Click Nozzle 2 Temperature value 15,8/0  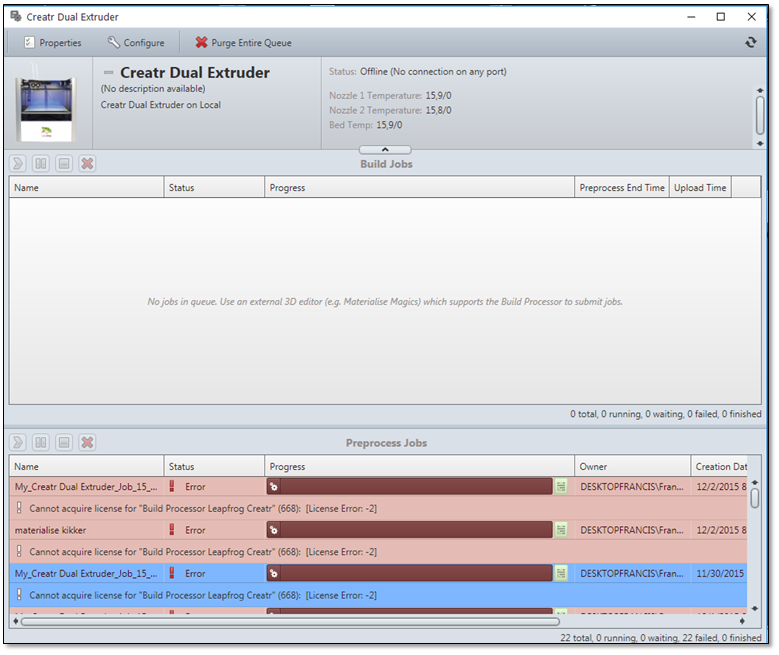[438, 110]
